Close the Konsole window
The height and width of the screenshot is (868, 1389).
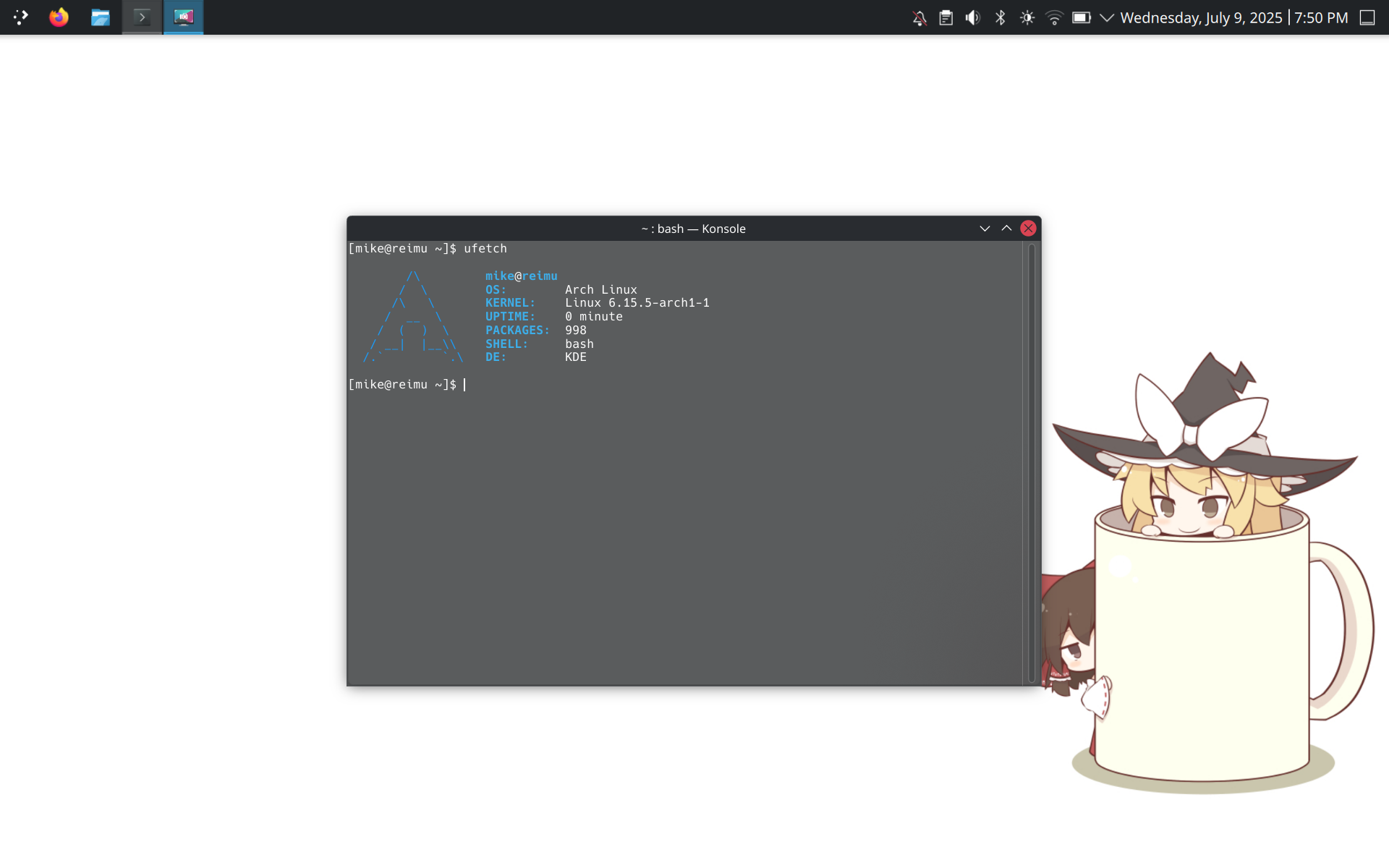[1028, 229]
